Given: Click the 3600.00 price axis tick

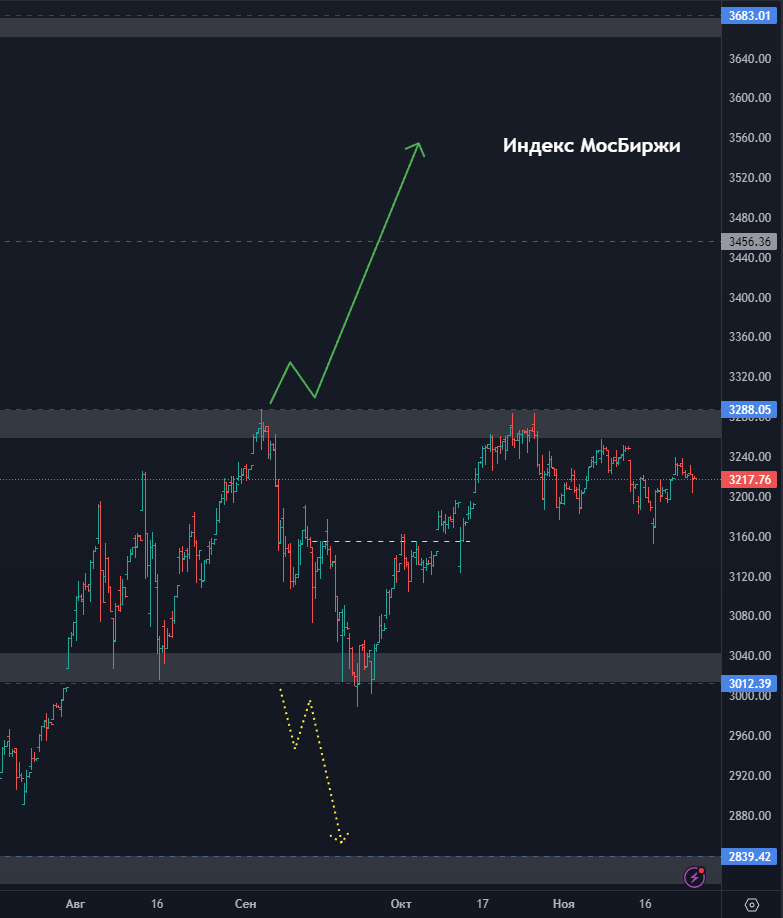Looking at the screenshot, I should [x=750, y=98].
